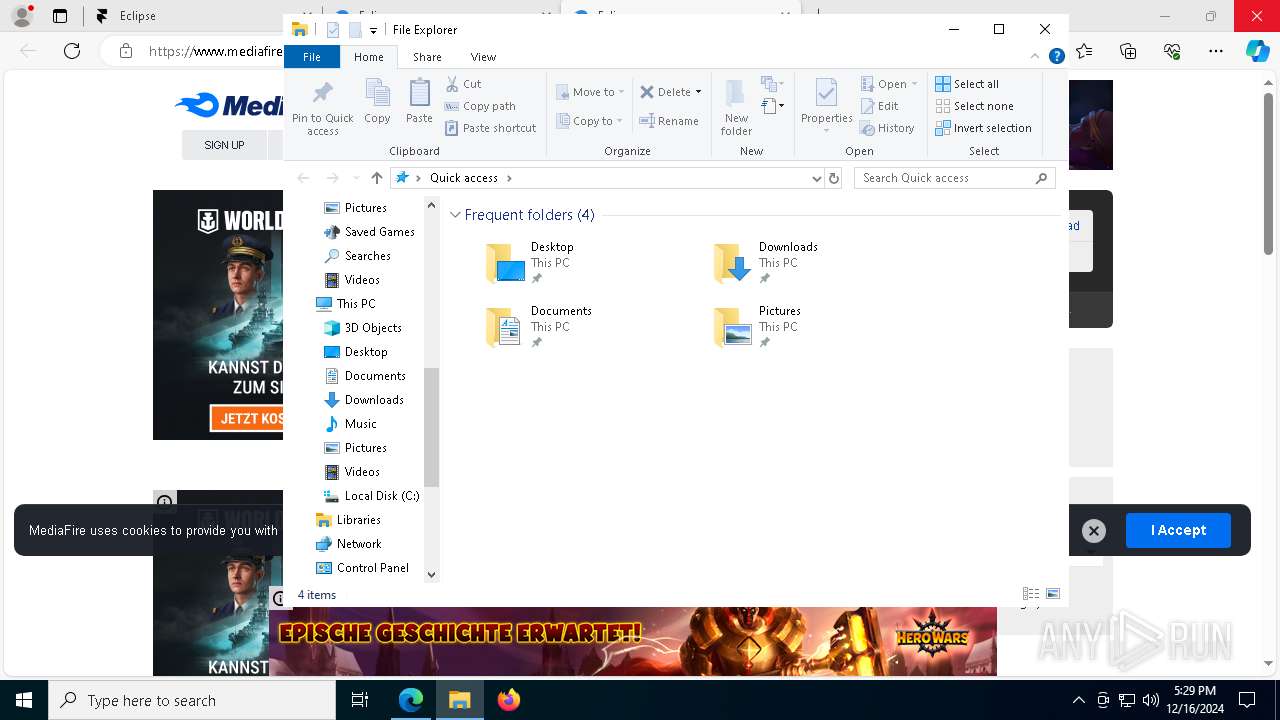Switch to Details view in status bar
The image size is (1280, 720).
pyautogui.click(x=1031, y=594)
